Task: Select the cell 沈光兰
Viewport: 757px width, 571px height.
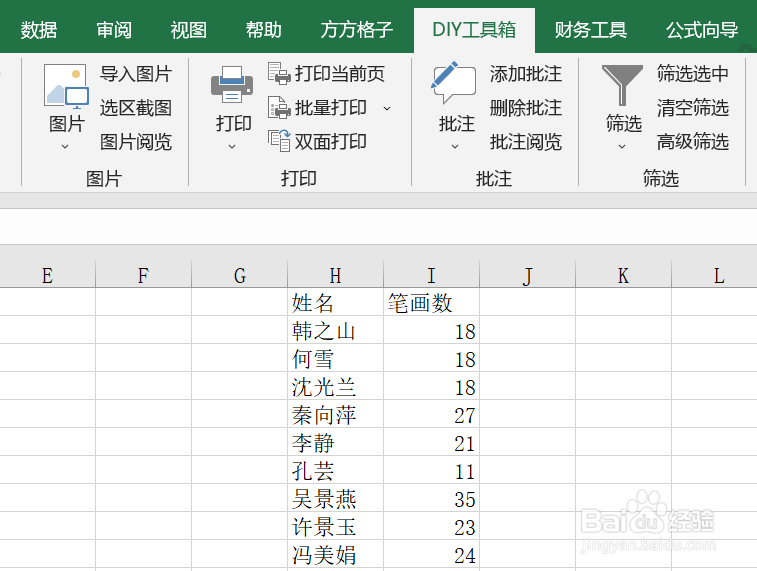Action: tap(336, 386)
